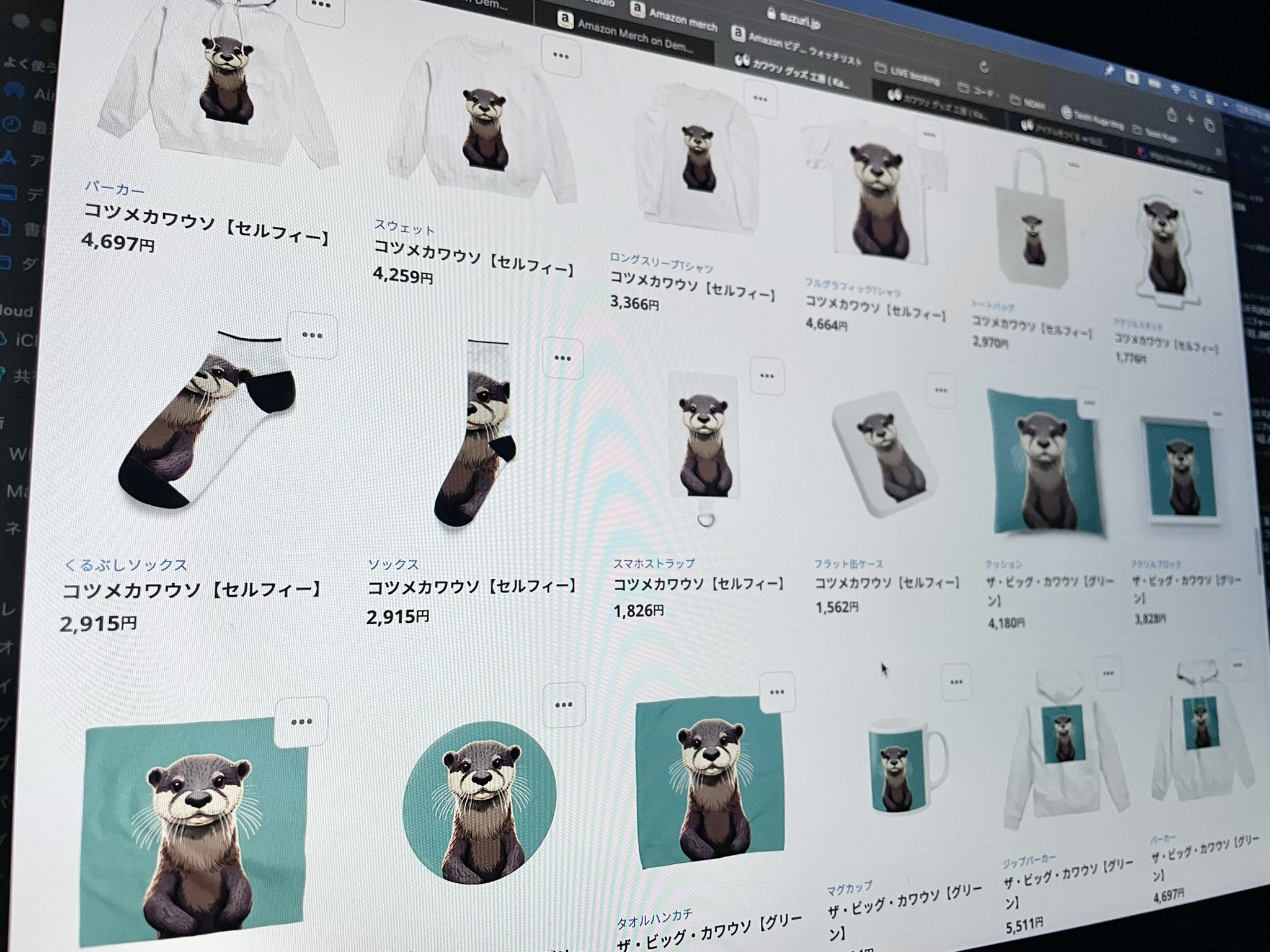The width and height of the screenshot is (1270, 952).
Task: Open three-dot menu on the ソックス card
Action: (562, 358)
